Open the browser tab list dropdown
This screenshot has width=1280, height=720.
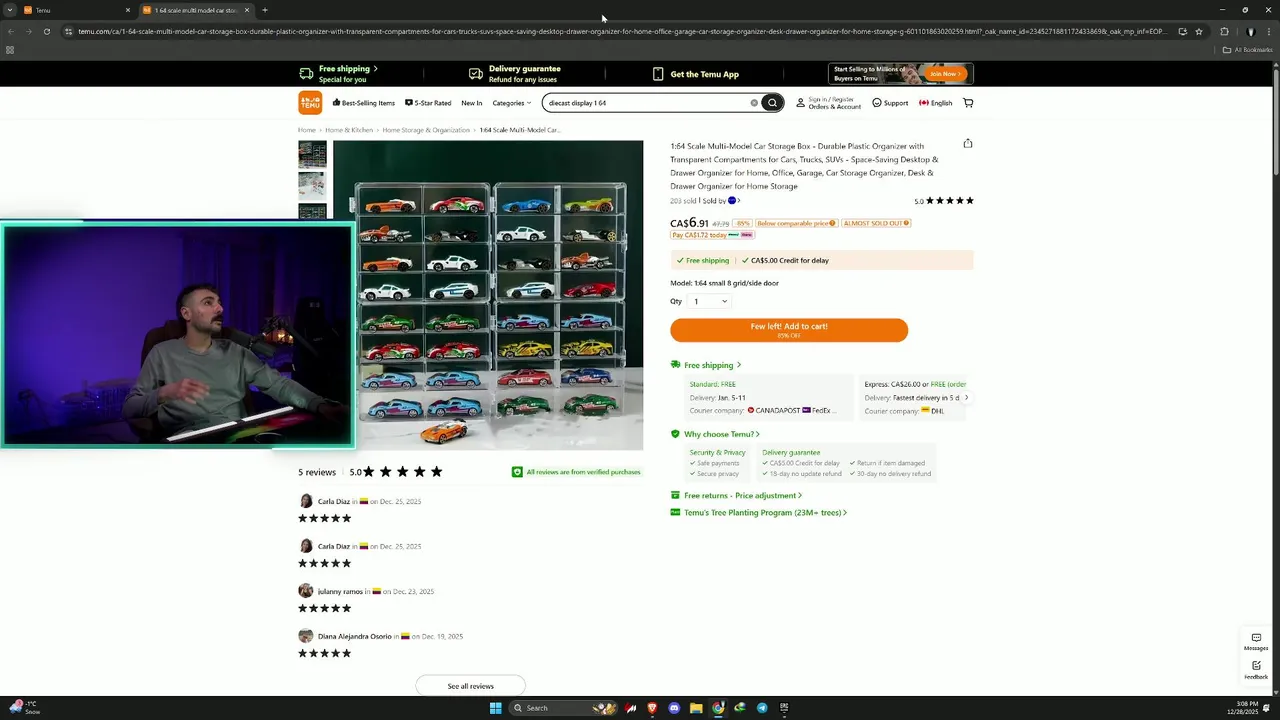coord(9,10)
